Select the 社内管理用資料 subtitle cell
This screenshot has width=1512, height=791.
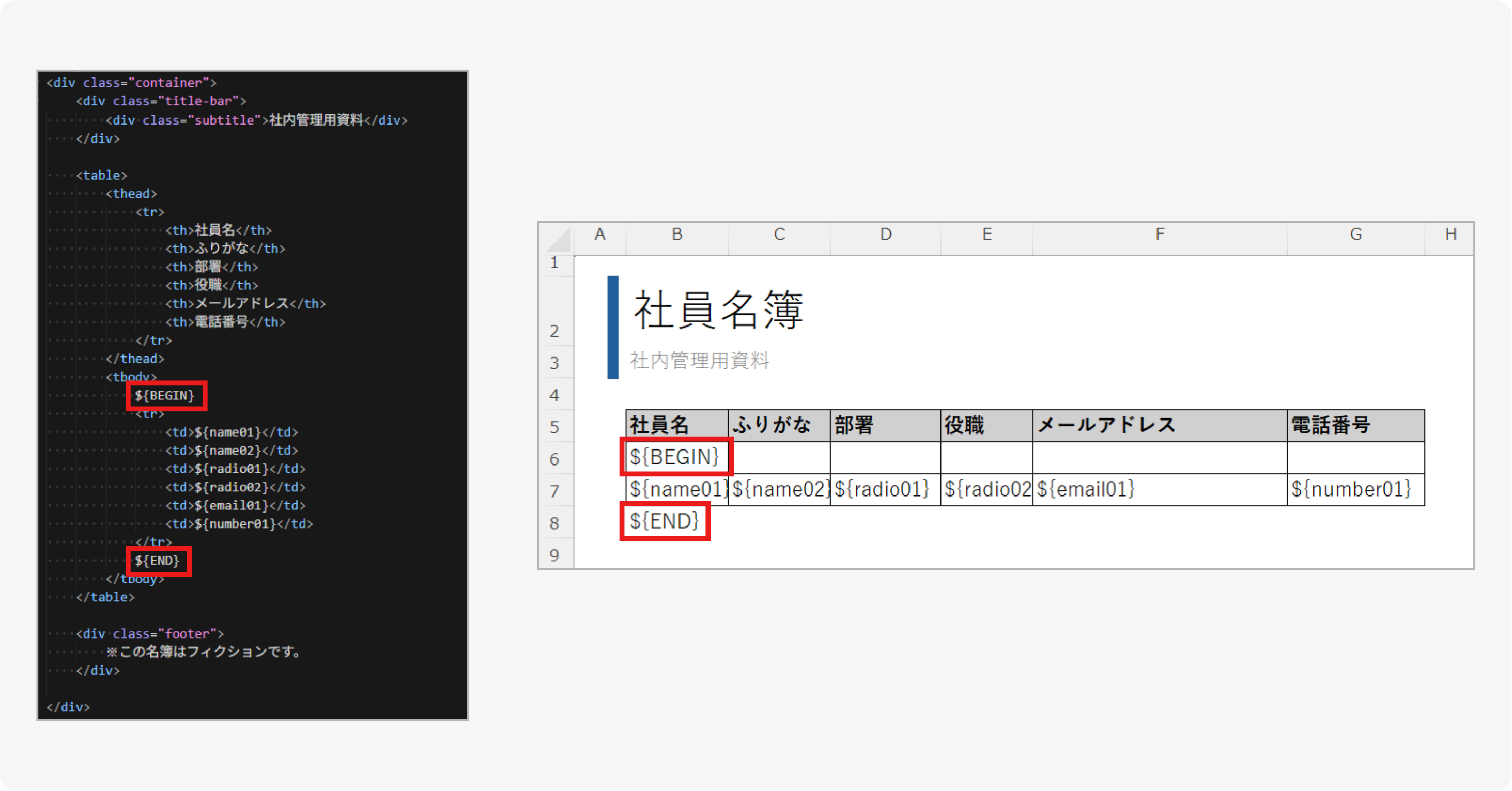[x=700, y=362]
